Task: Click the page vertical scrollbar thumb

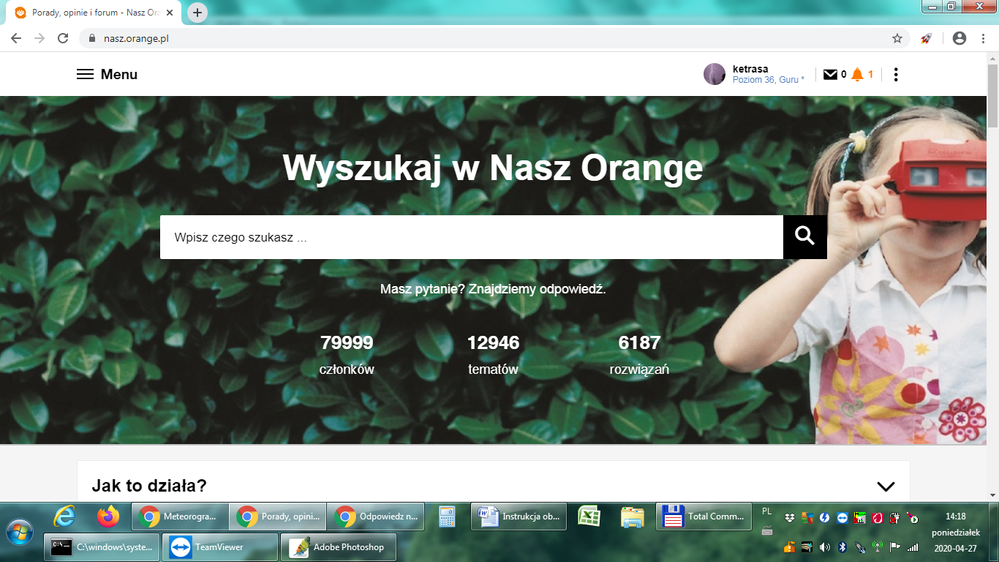Action: pyautogui.click(x=993, y=96)
